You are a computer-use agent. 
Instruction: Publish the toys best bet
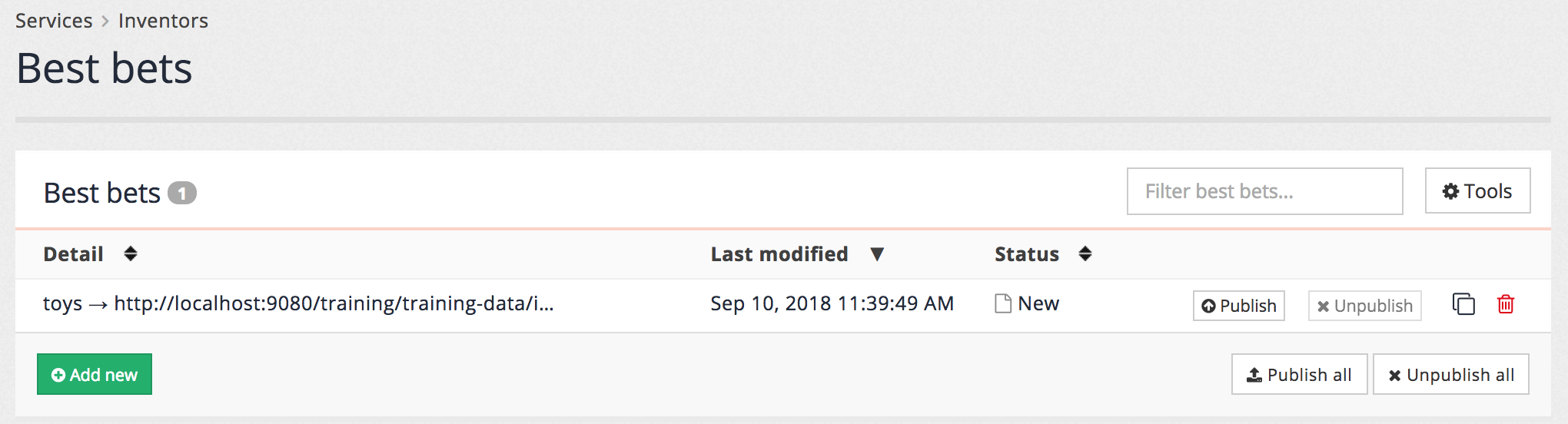(1238, 306)
